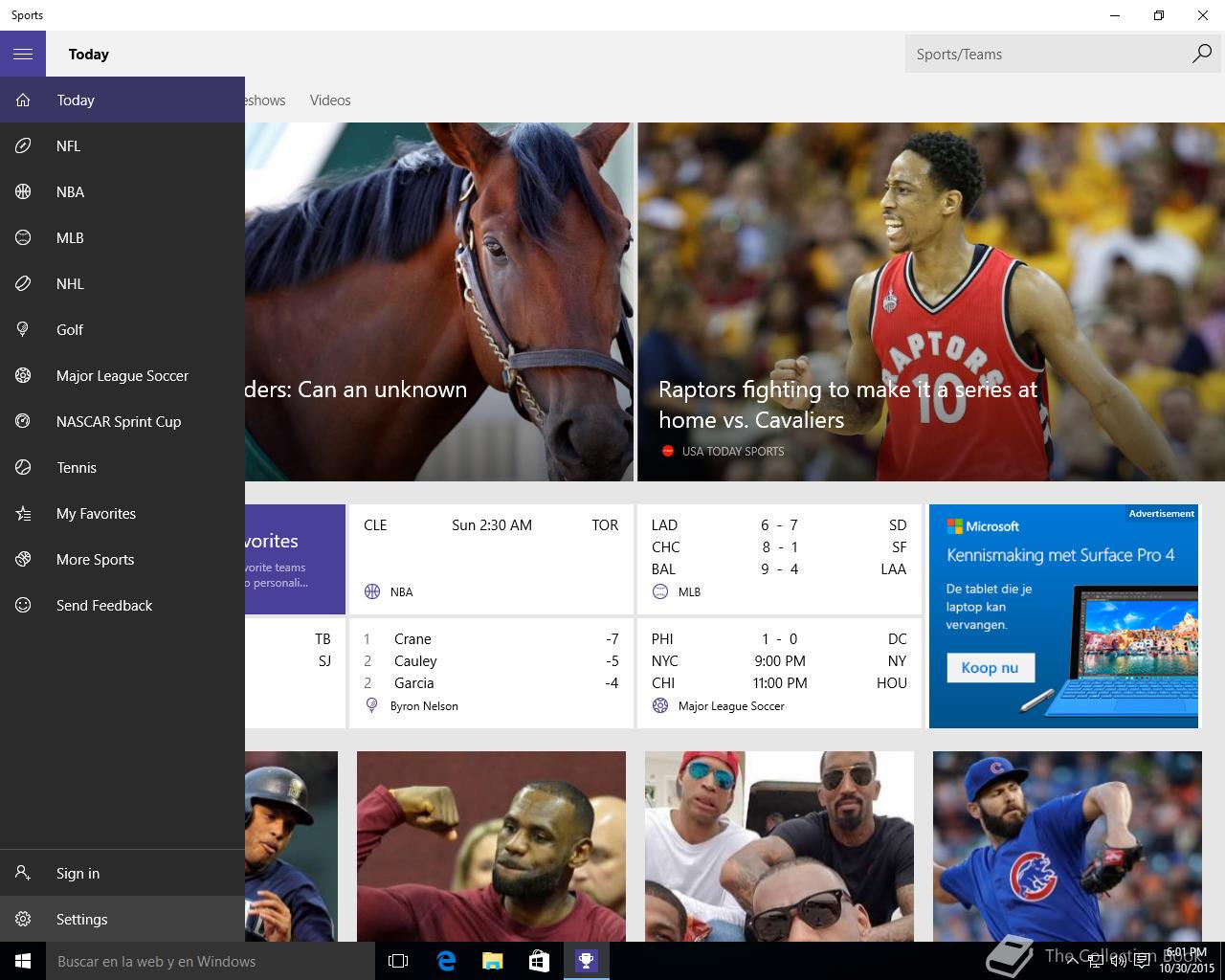This screenshot has height=980, width=1225.
Task: Click the My Favorites star icon
Action: [23, 513]
